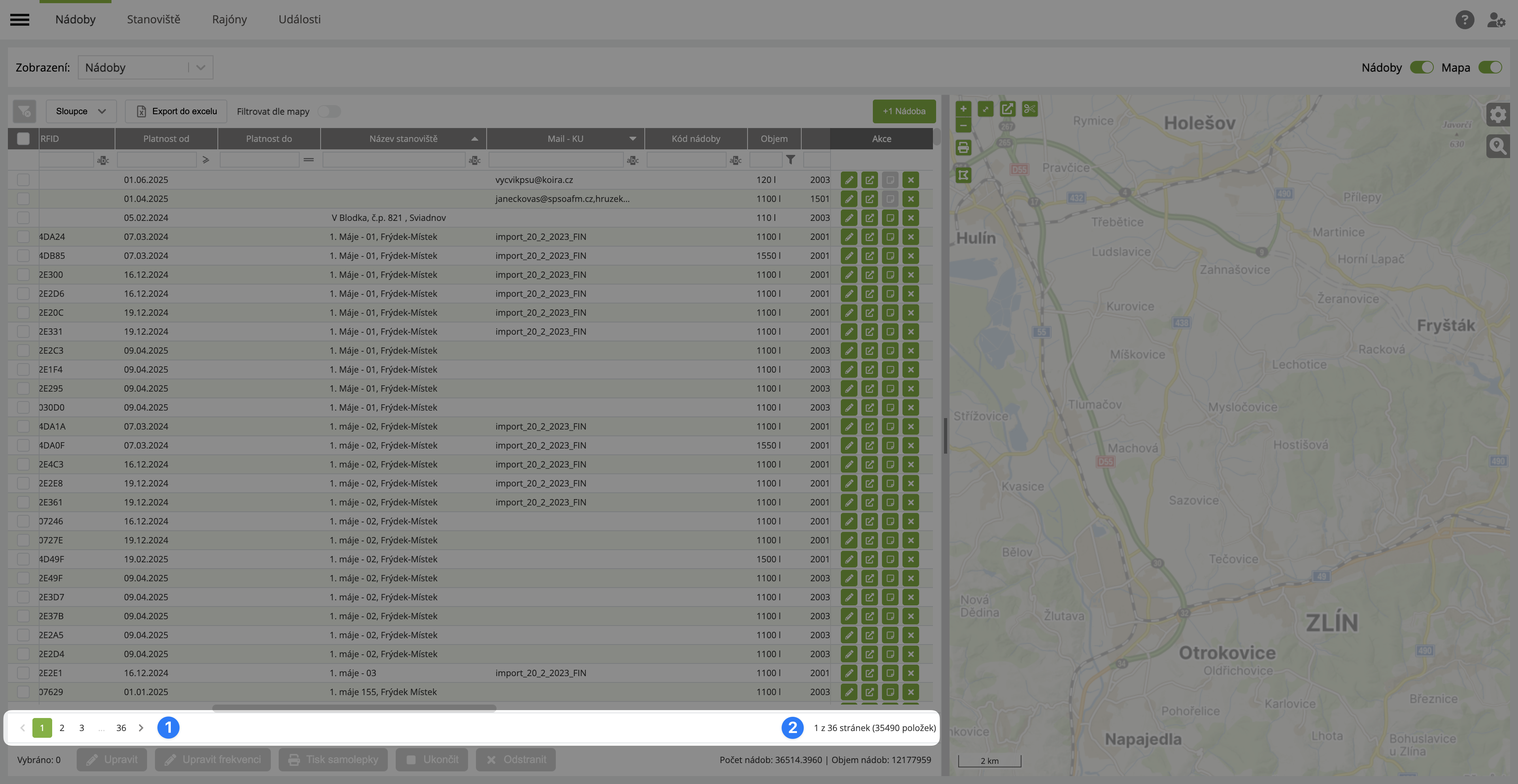1518x784 pixels.
Task: Go to pagination page 36
Action: tap(121, 728)
